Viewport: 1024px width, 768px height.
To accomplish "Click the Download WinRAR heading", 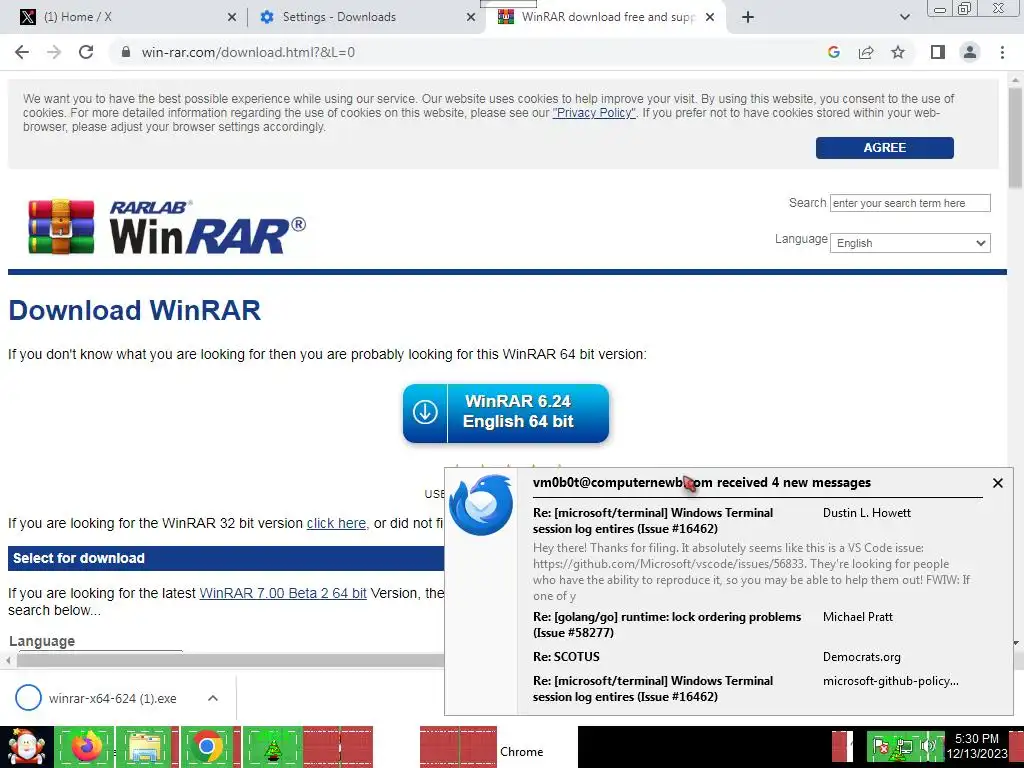I will (135, 310).
